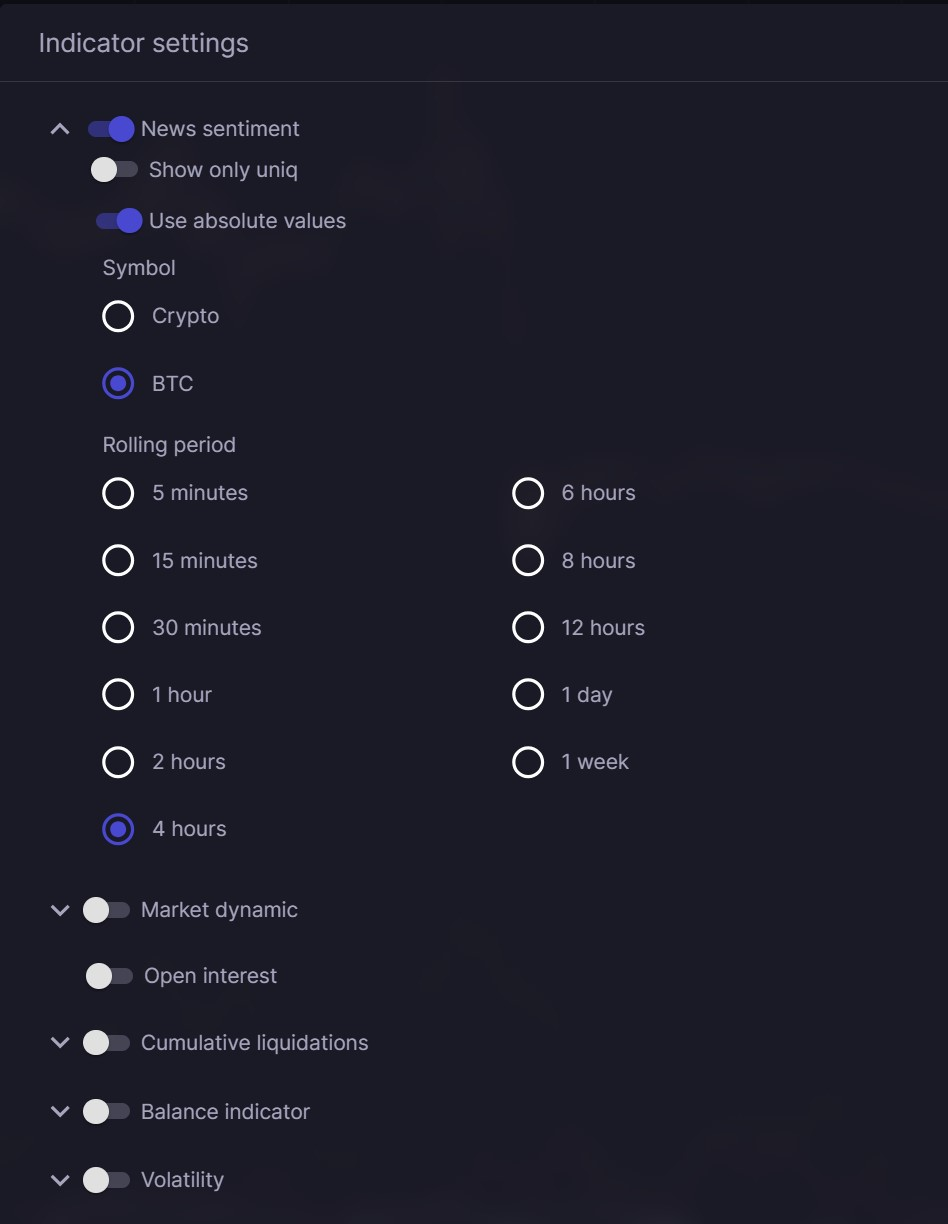This screenshot has width=948, height=1224.
Task: Collapse the News sentiment section
Action: (x=60, y=129)
